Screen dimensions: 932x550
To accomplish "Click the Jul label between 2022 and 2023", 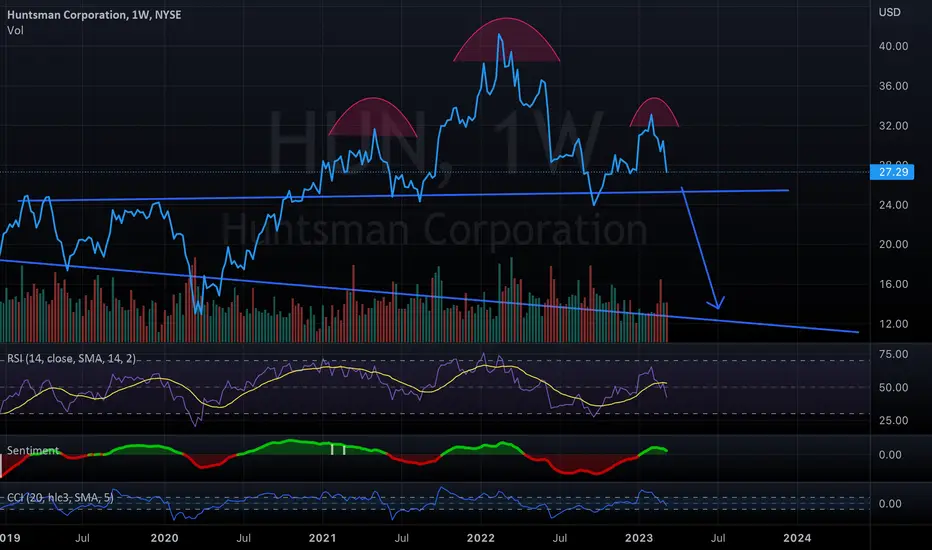I will pos(559,538).
